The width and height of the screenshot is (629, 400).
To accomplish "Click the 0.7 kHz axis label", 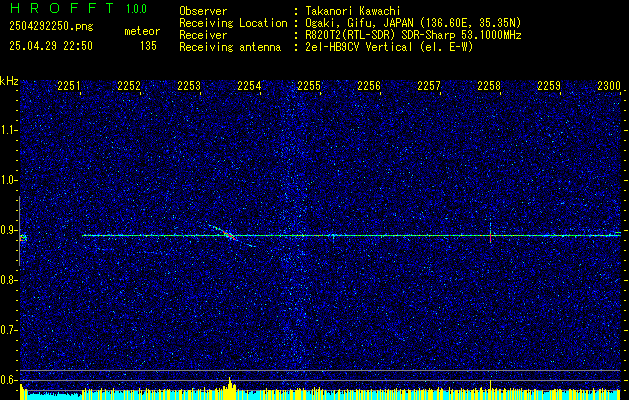I will click(9, 330).
